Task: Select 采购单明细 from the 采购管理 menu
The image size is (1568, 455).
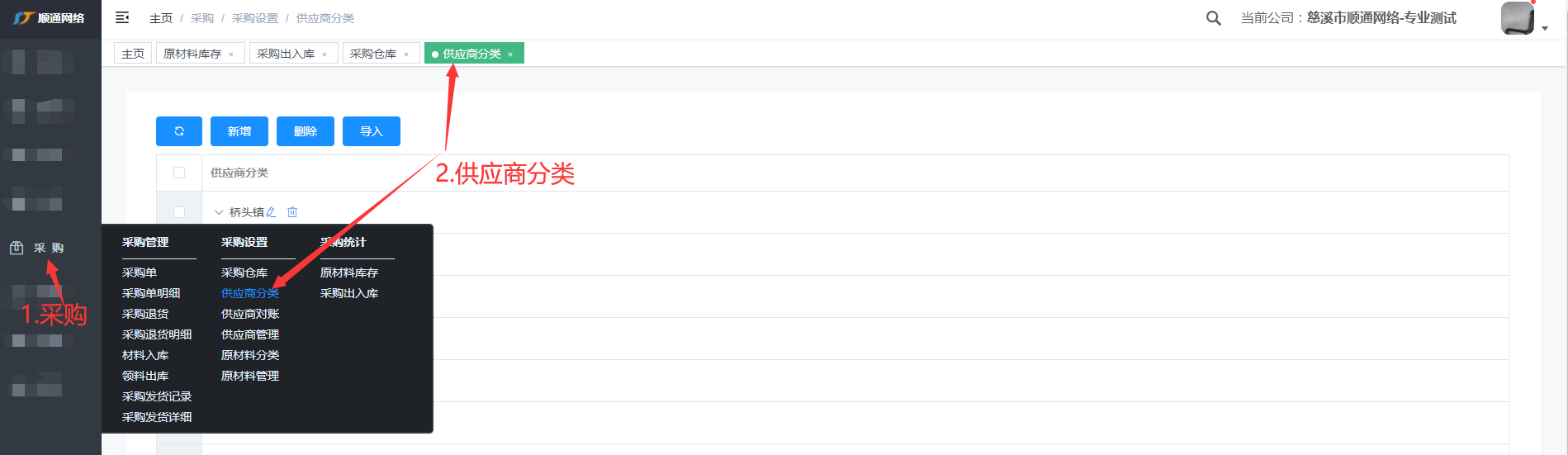Action: pos(151,293)
